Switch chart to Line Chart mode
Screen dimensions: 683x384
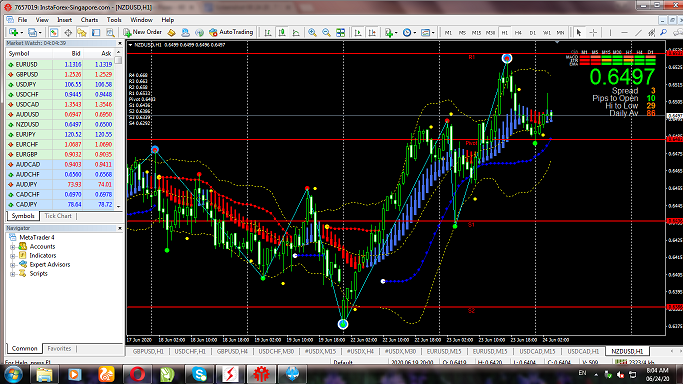(296, 33)
